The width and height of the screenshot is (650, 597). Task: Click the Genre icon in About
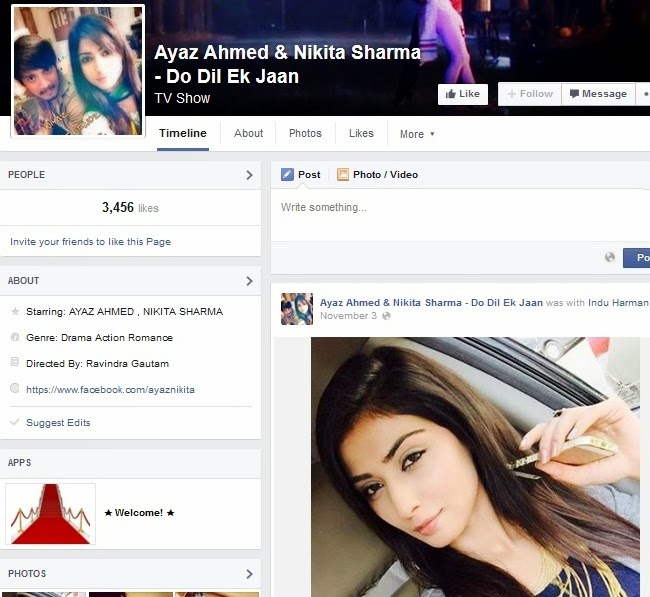15,337
